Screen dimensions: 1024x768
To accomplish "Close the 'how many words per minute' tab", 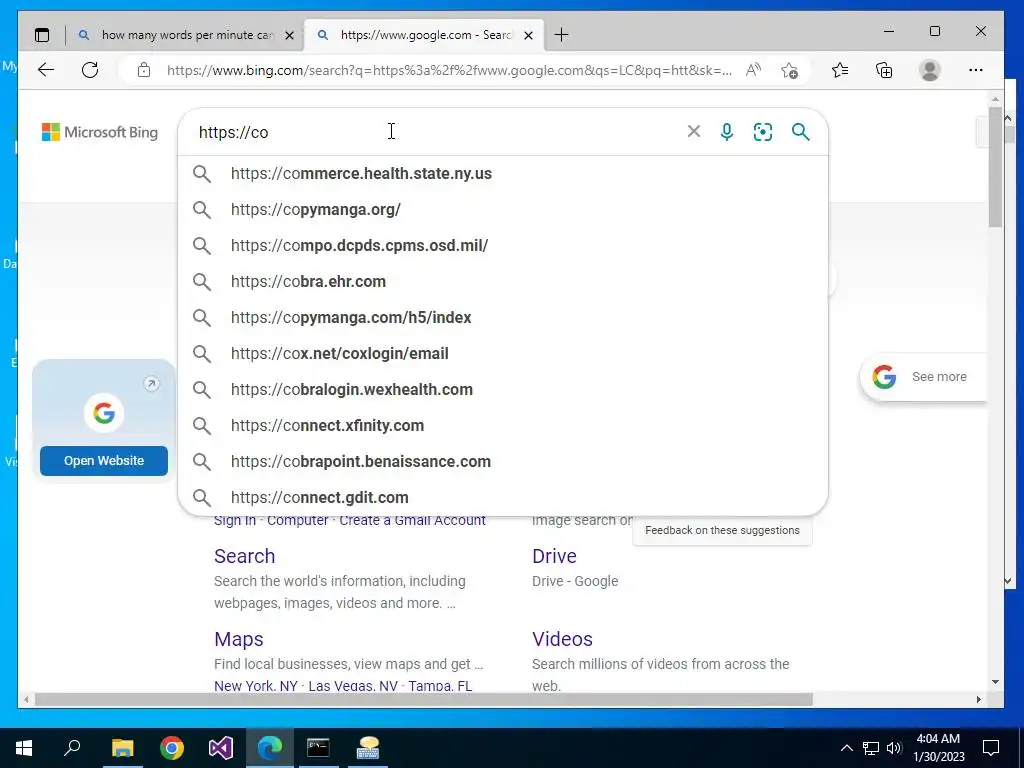I will (x=289, y=35).
